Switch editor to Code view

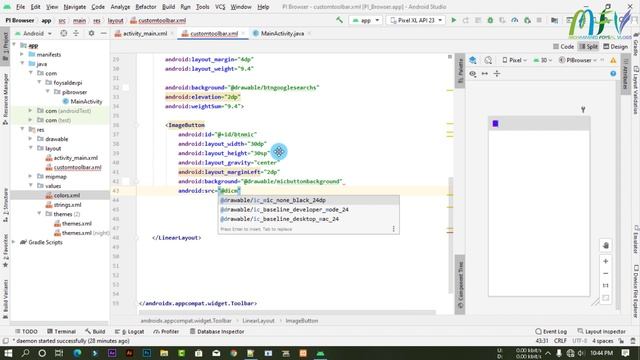(564, 47)
